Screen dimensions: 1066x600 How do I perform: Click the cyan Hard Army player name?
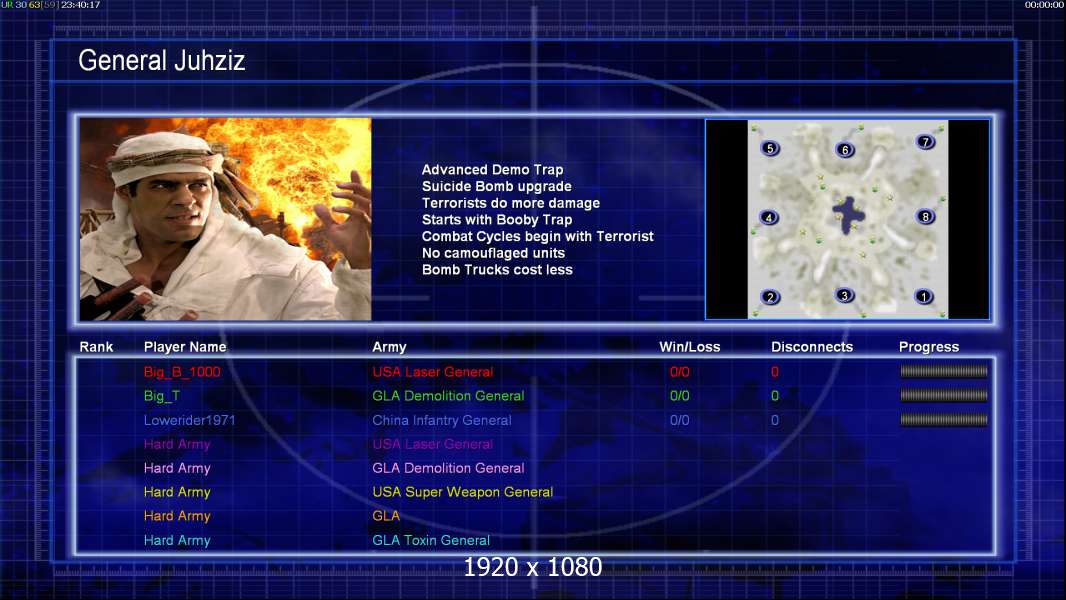(x=177, y=540)
